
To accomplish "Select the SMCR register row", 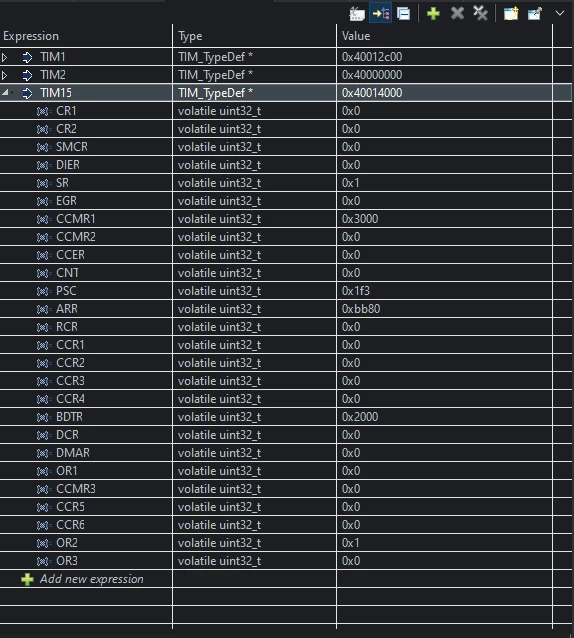I will pyautogui.click(x=286, y=147).
